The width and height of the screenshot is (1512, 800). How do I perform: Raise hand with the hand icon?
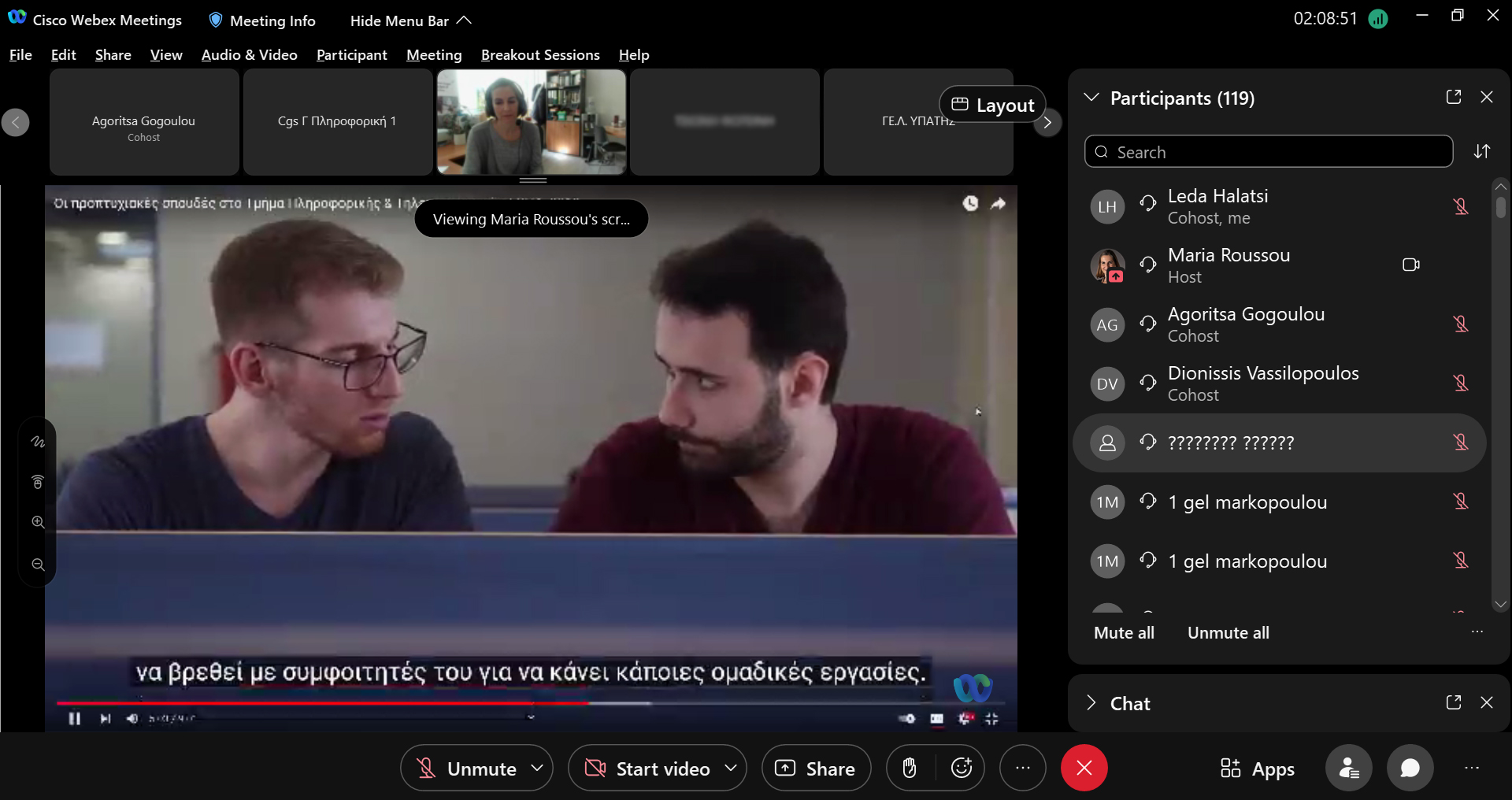[910, 768]
